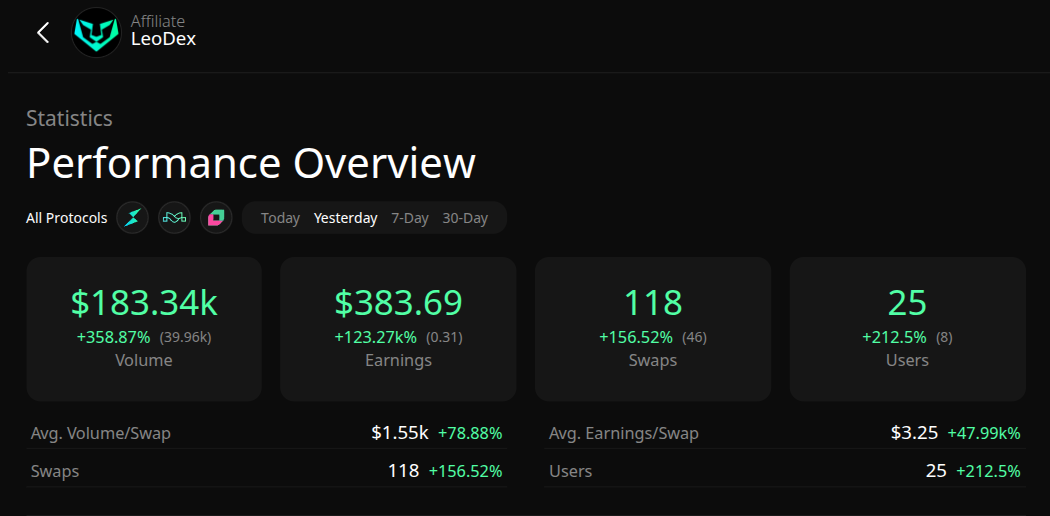Click the LeoDex affiliate name
1050x516 pixels.
[163, 41]
